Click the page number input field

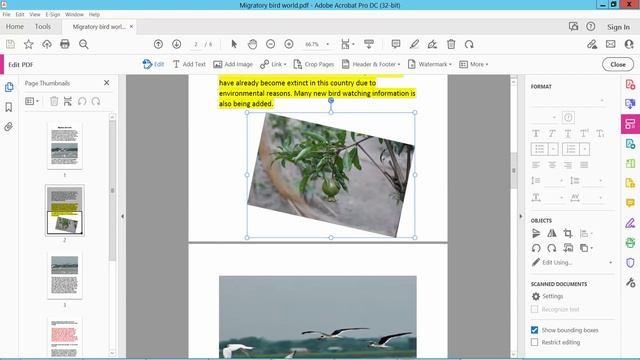click(196, 44)
